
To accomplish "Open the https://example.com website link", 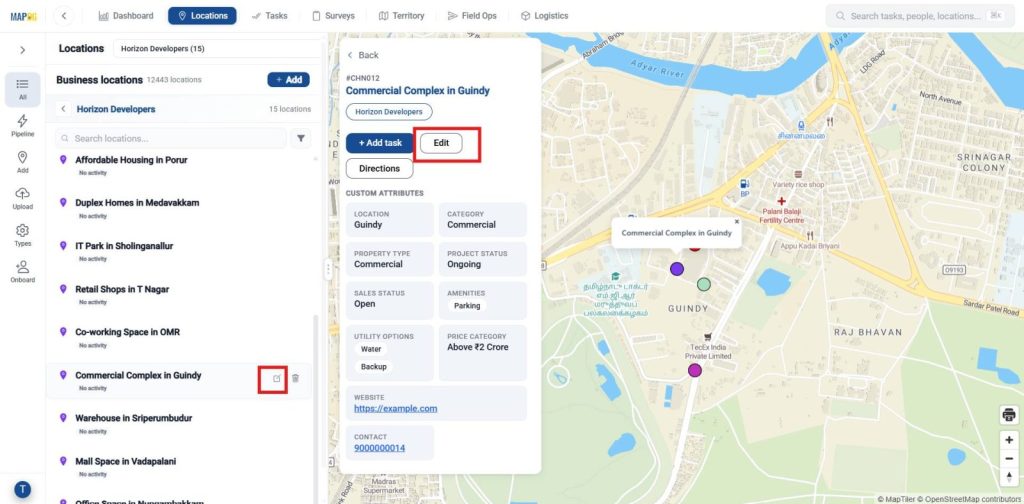I will coord(396,409).
